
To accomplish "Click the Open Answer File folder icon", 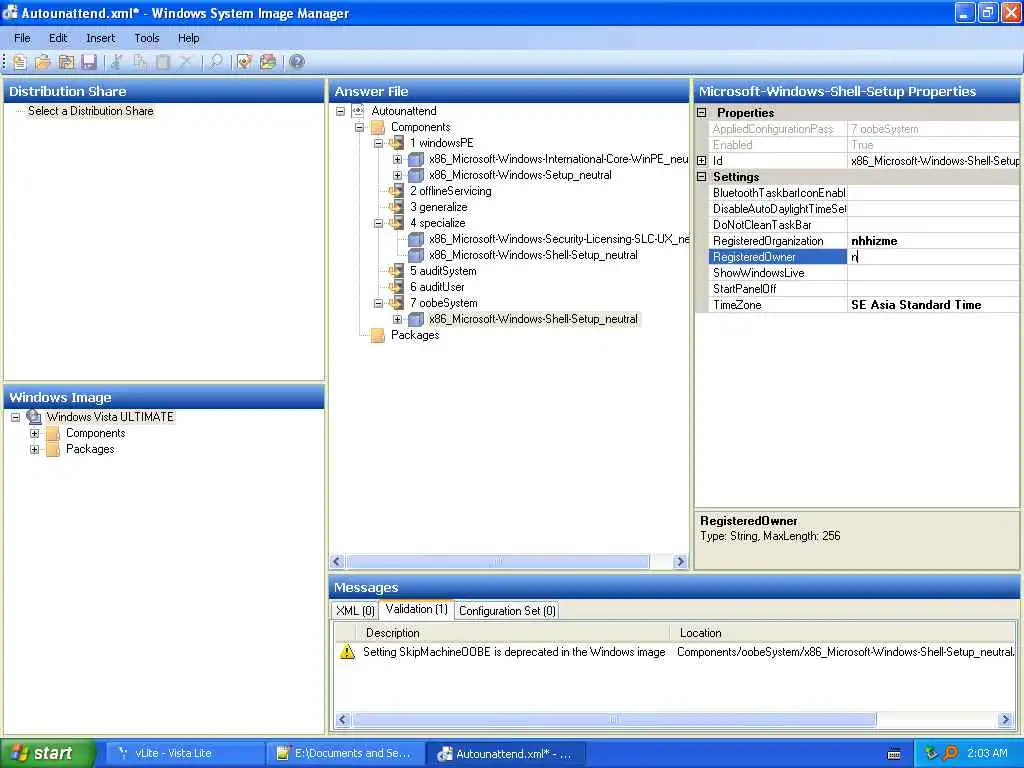I will point(42,62).
